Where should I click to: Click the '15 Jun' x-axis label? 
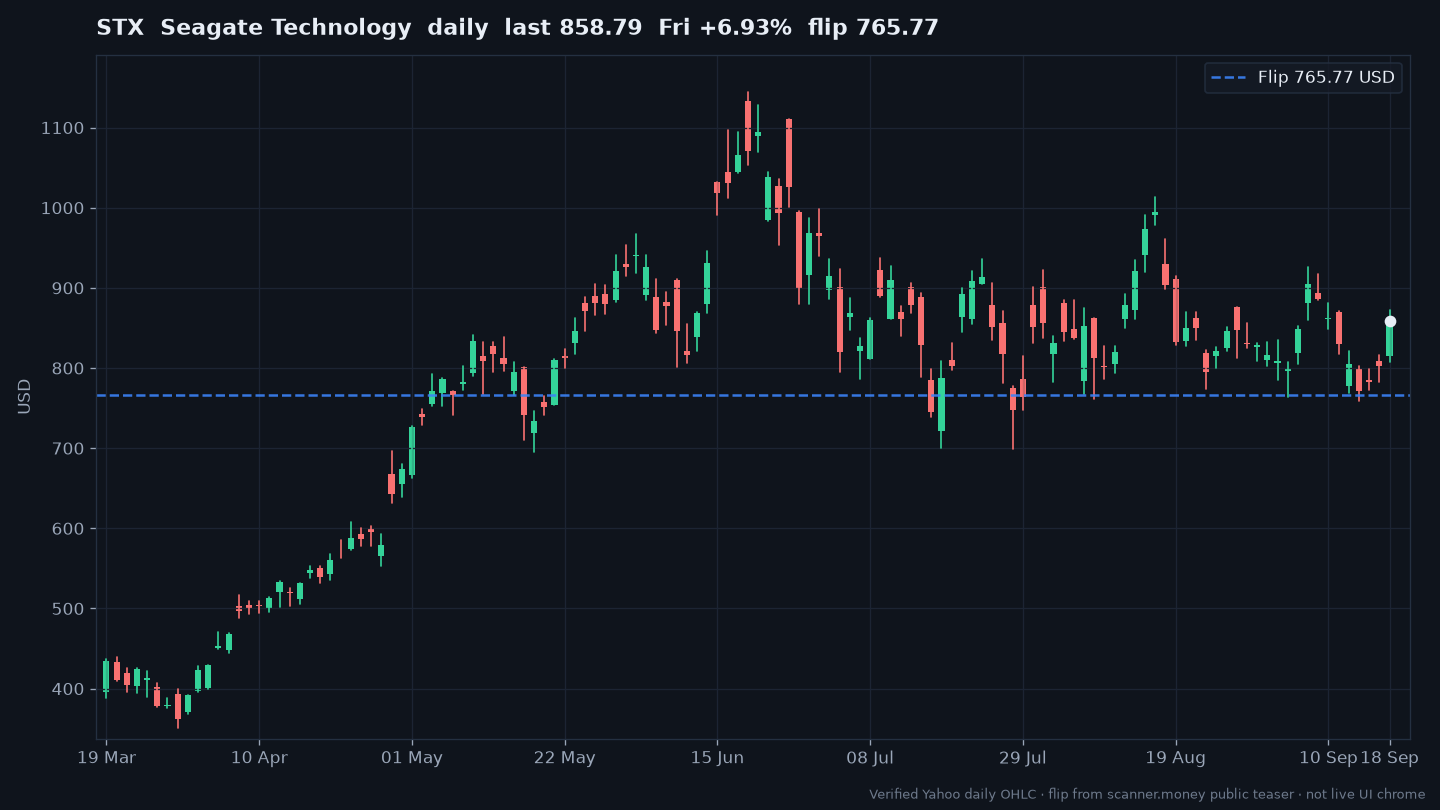717,758
